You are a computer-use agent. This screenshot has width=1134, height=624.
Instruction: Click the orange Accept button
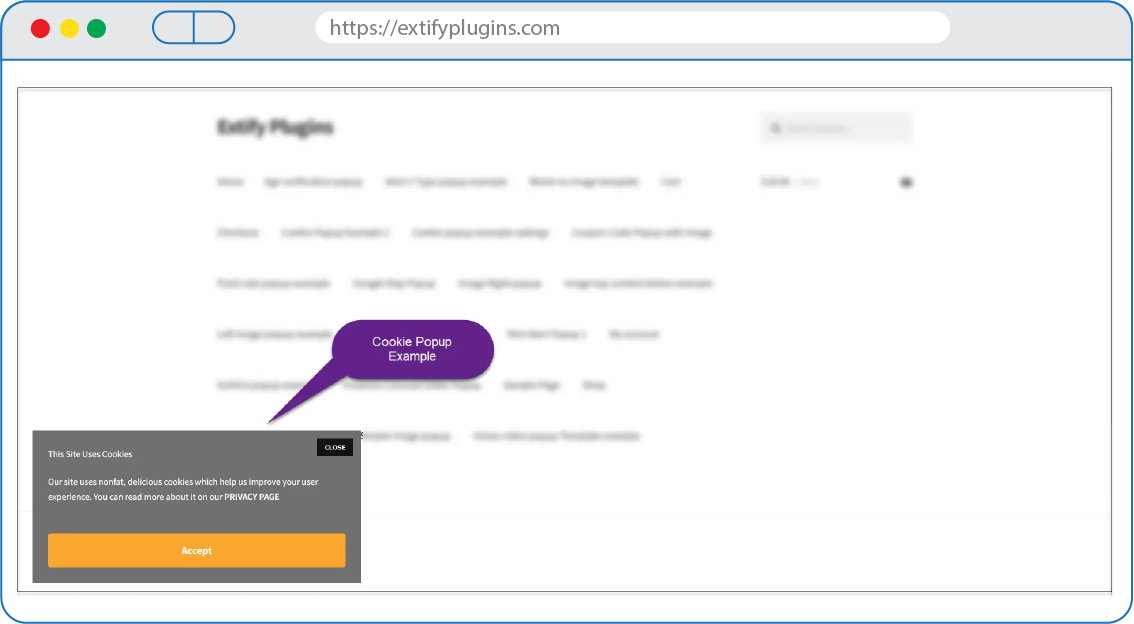coord(196,550)
